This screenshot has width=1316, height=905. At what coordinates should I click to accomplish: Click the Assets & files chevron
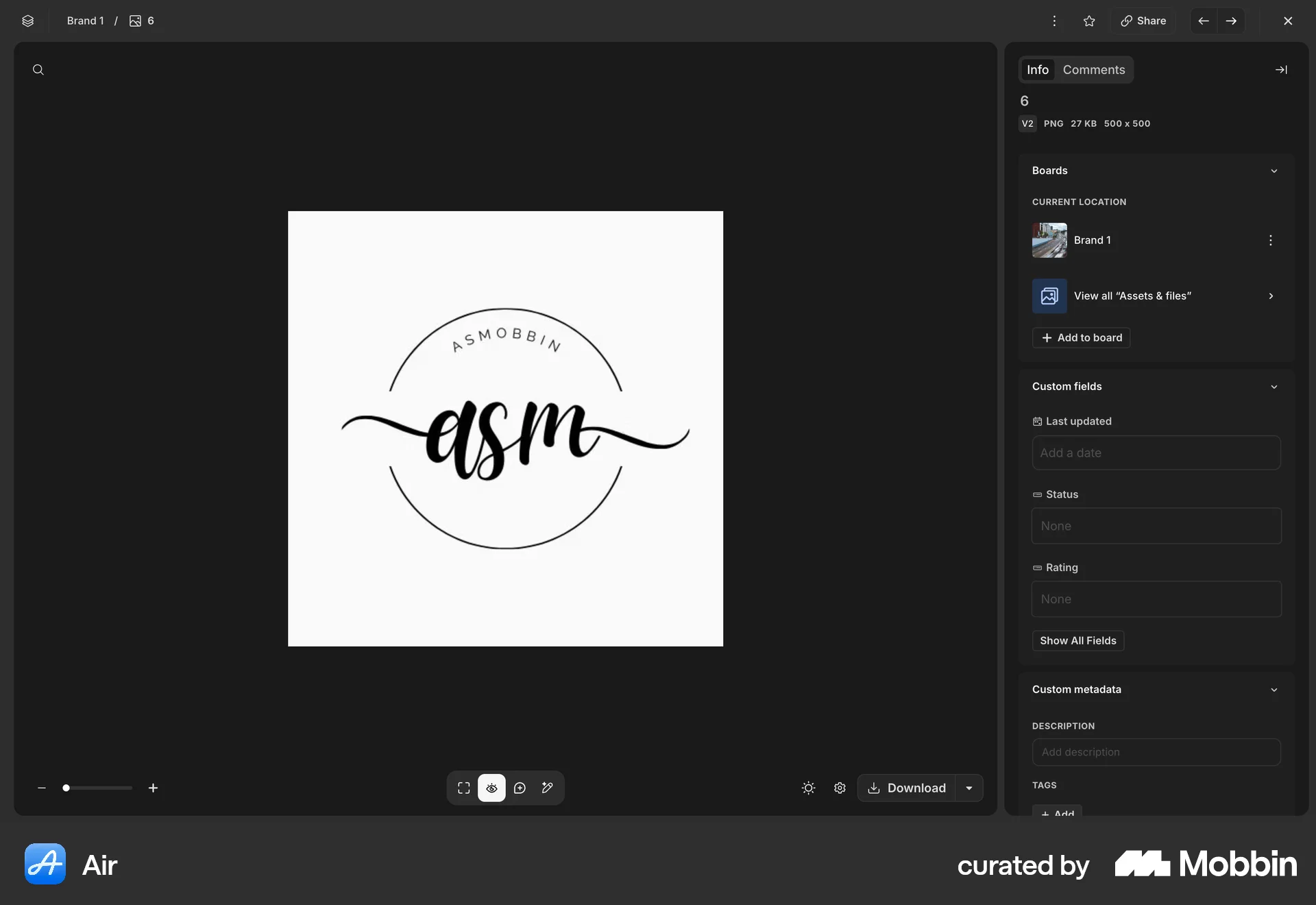[1271, 295]
